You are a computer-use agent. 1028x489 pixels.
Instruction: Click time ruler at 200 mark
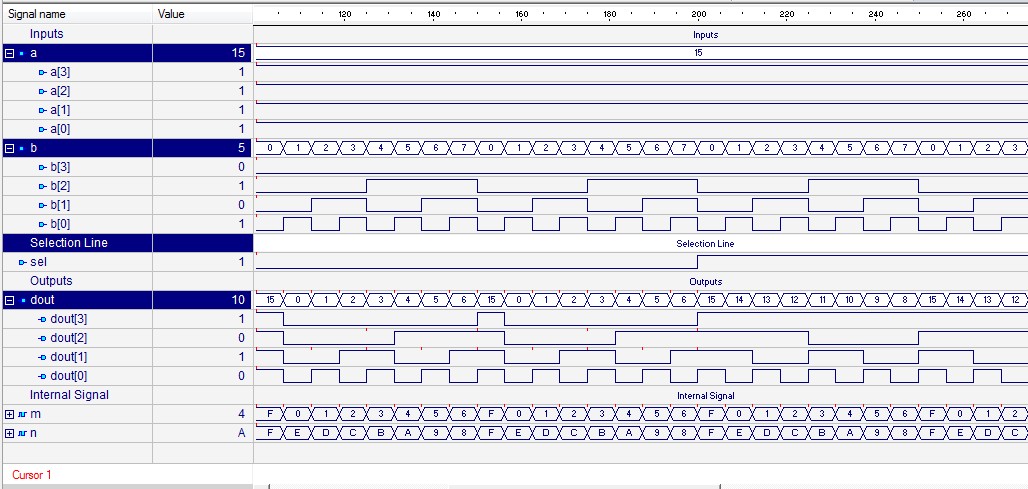click(698, 14)
